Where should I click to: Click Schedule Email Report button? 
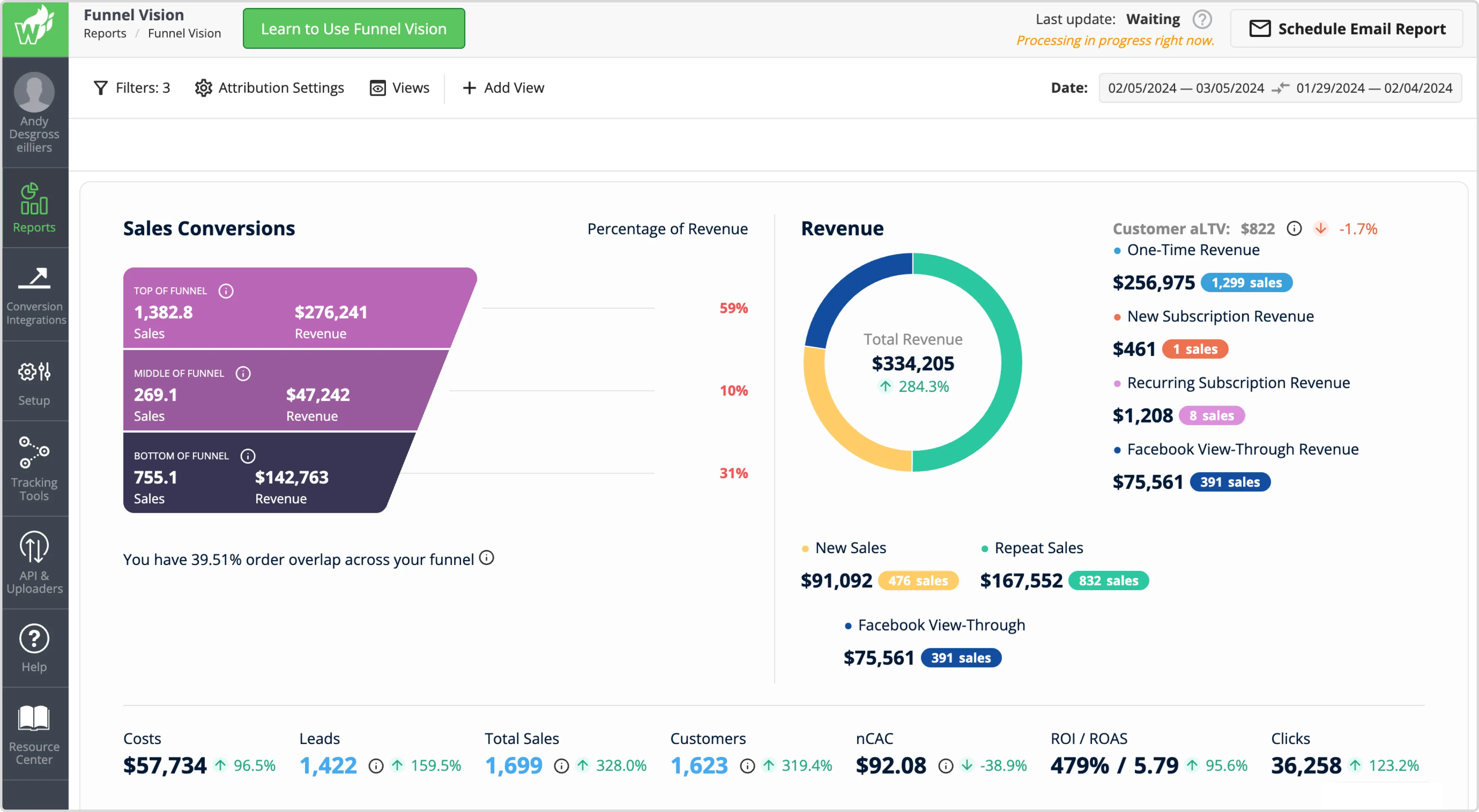pyautogui.click(x=1347, y=29)
